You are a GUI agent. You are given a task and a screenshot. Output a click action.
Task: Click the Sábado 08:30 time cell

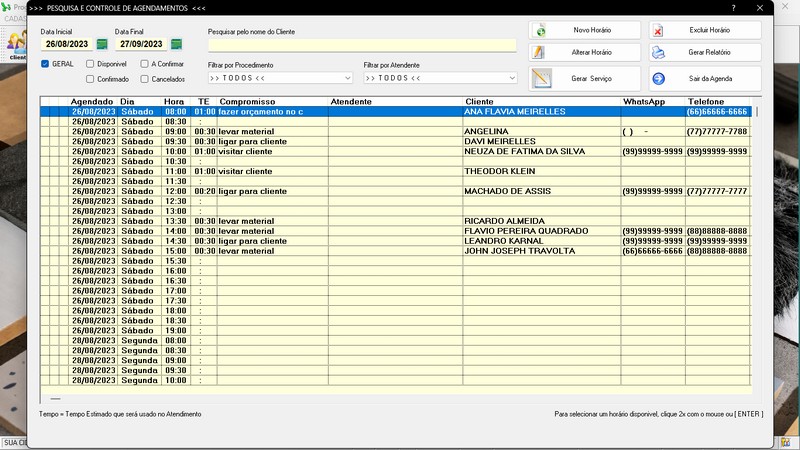point(176,121)
